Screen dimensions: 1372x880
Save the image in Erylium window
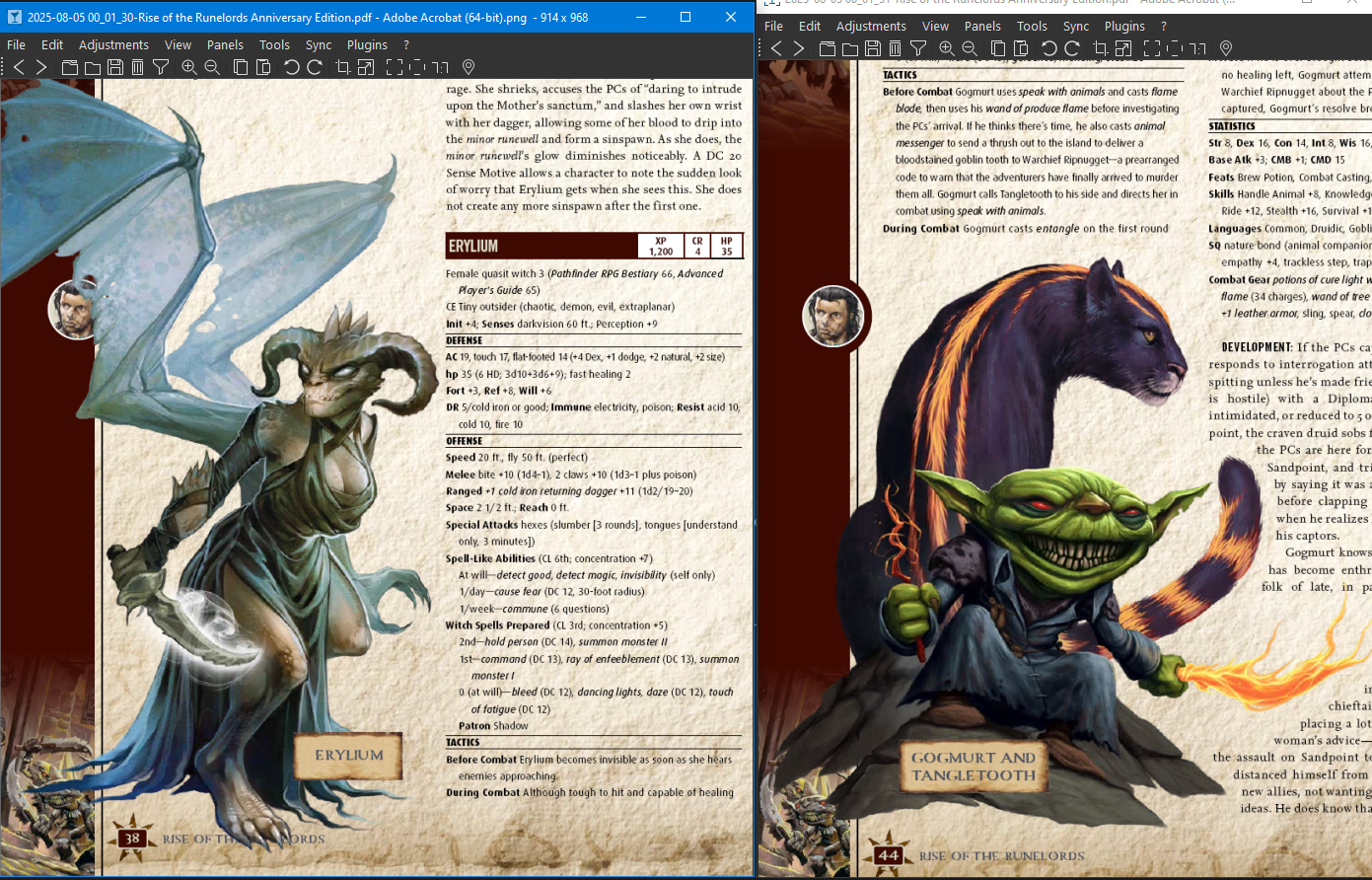pyautogui.click(x=115, y=67)
